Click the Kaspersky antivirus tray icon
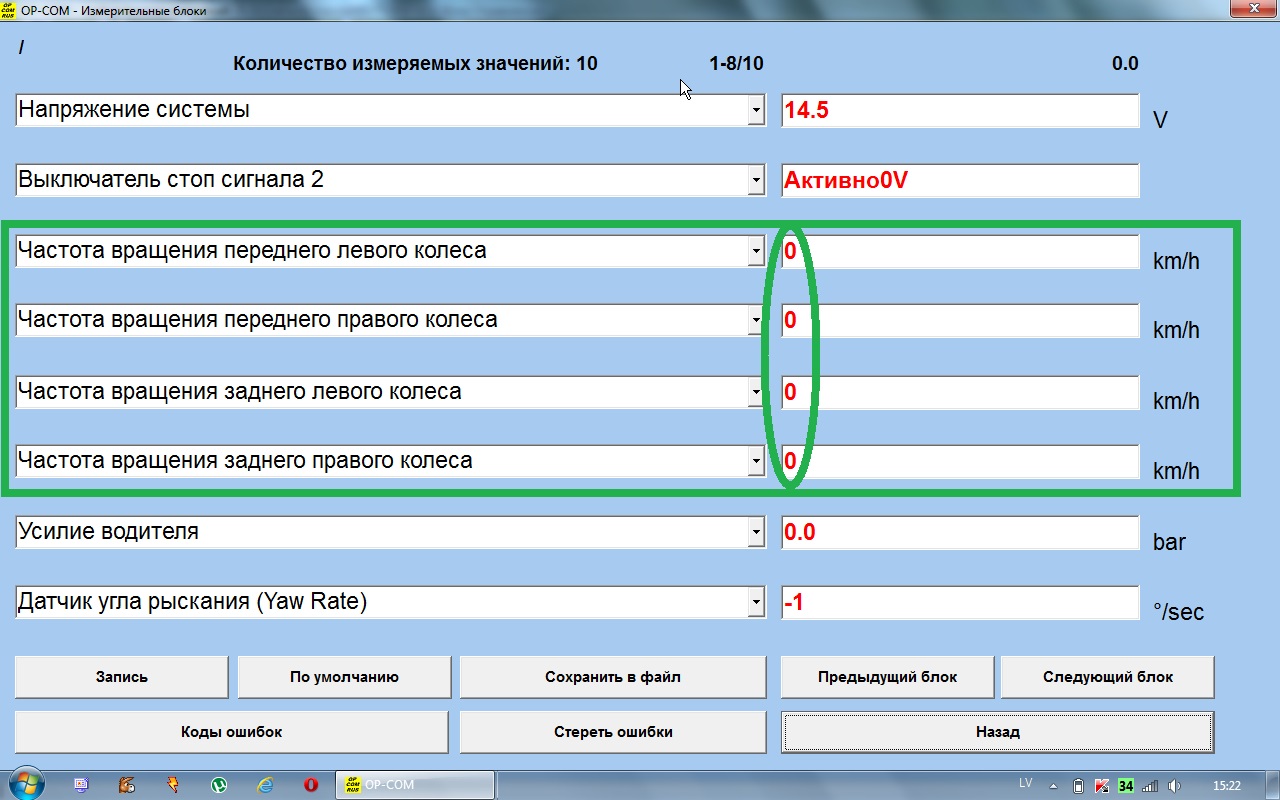 click(1102, 785)
